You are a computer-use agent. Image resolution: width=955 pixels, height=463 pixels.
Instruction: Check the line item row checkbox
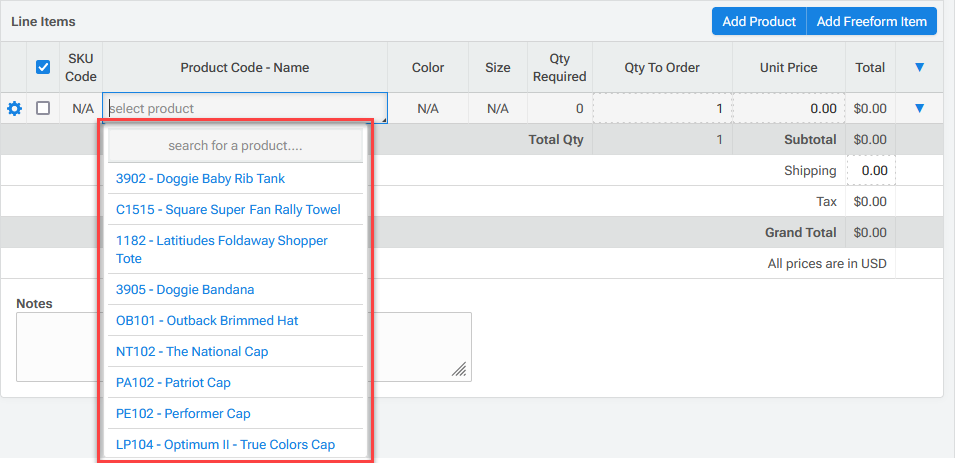[x=43, y=108]
